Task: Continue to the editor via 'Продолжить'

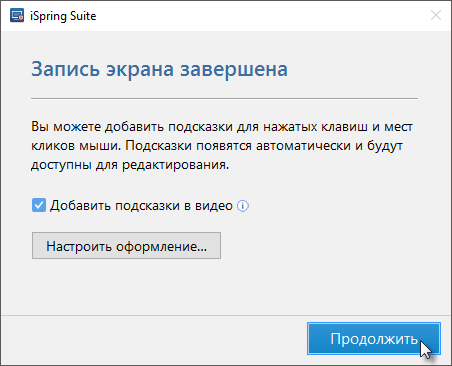Action: (374, 339)
